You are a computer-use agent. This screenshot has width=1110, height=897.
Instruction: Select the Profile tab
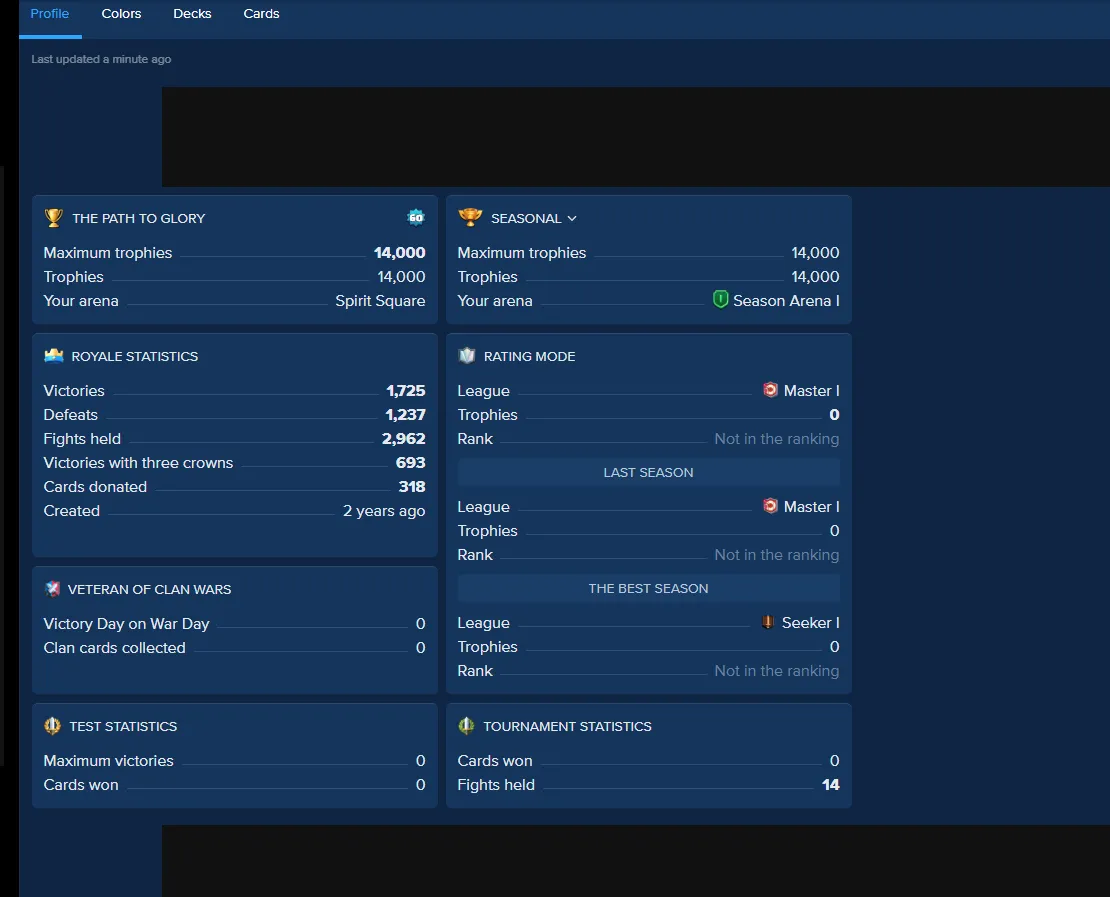[50, 13]
